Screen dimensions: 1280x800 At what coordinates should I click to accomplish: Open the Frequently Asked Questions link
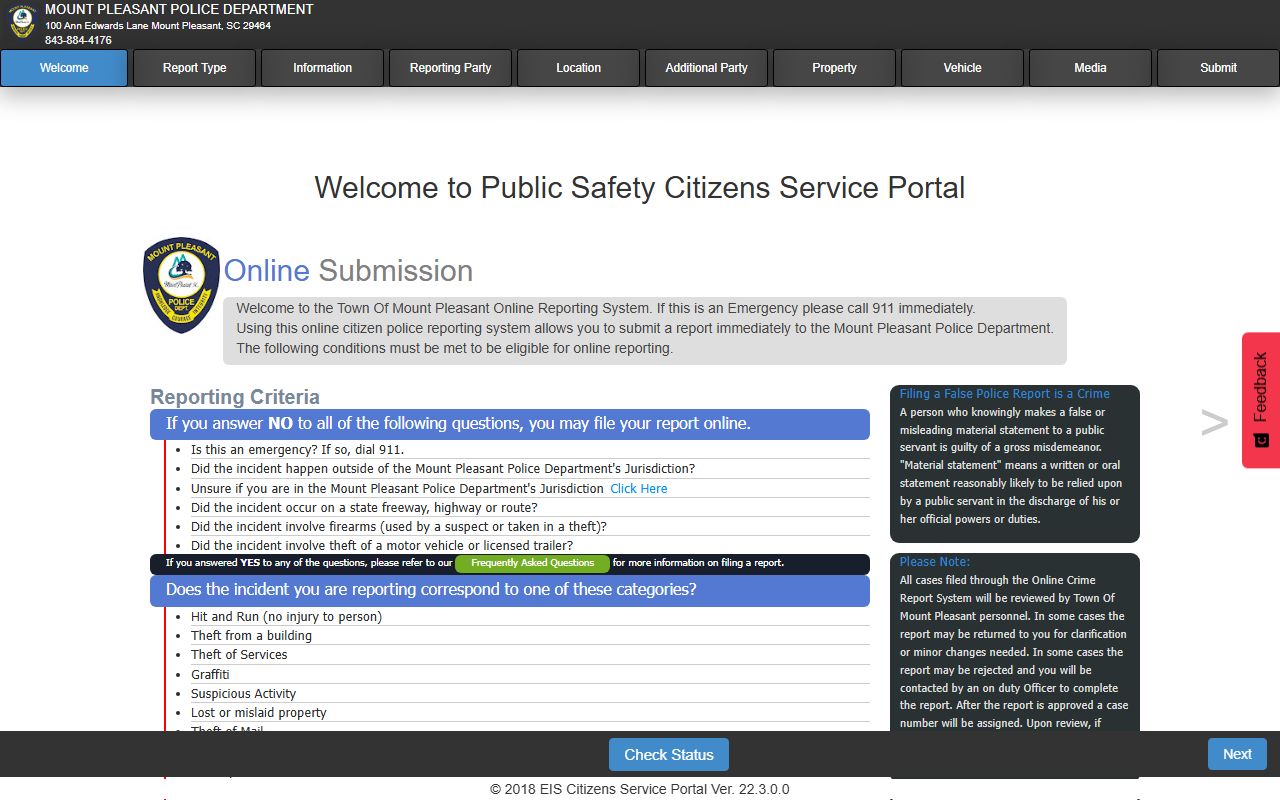click(532, 563)
